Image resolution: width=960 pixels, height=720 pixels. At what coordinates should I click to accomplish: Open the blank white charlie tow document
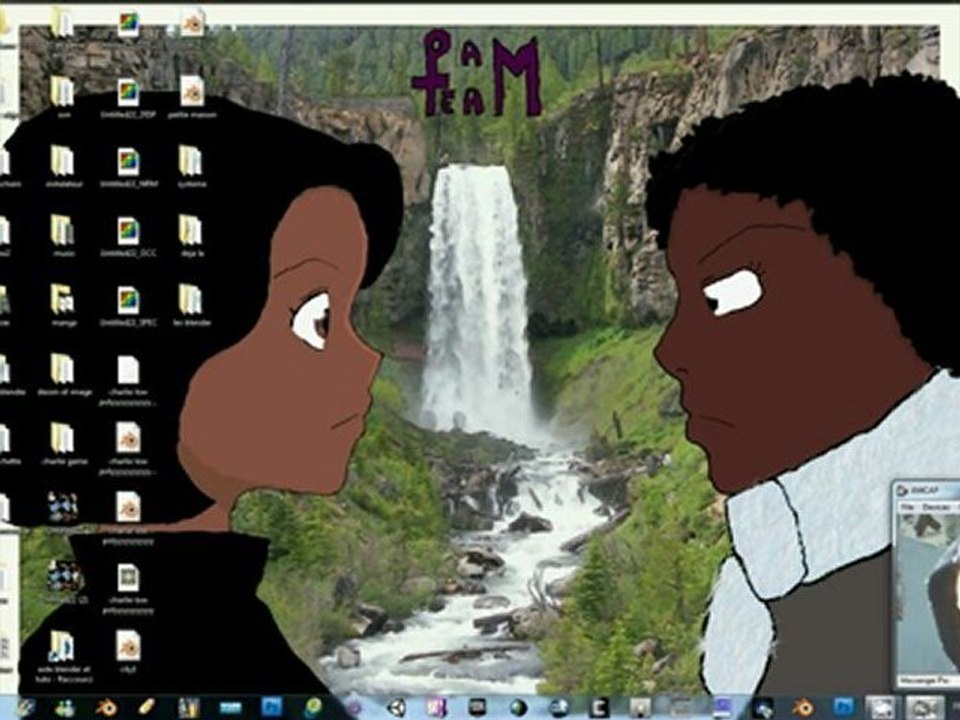pyautogui.click(x=129, y=380)
